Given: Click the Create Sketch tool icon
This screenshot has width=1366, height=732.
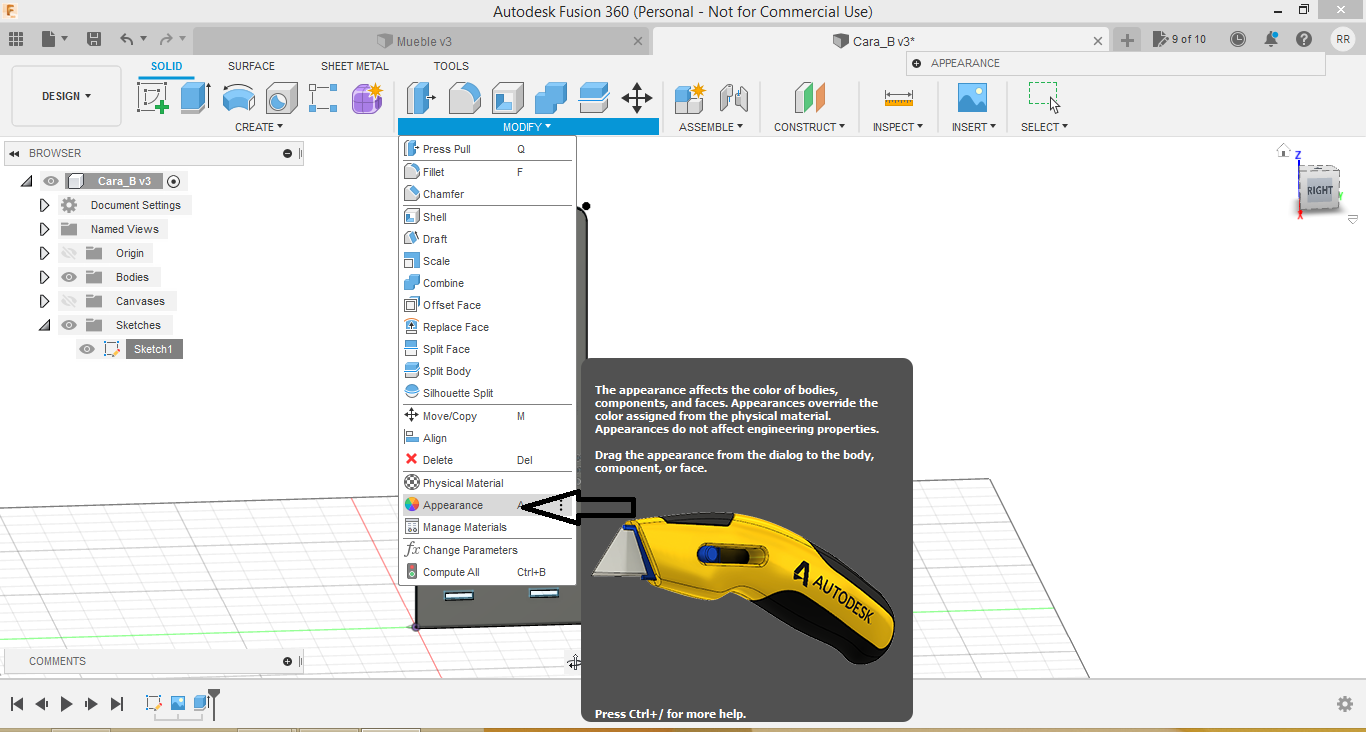Looking at the screenshot, I should pyautogui.click(x=152, y=97).
